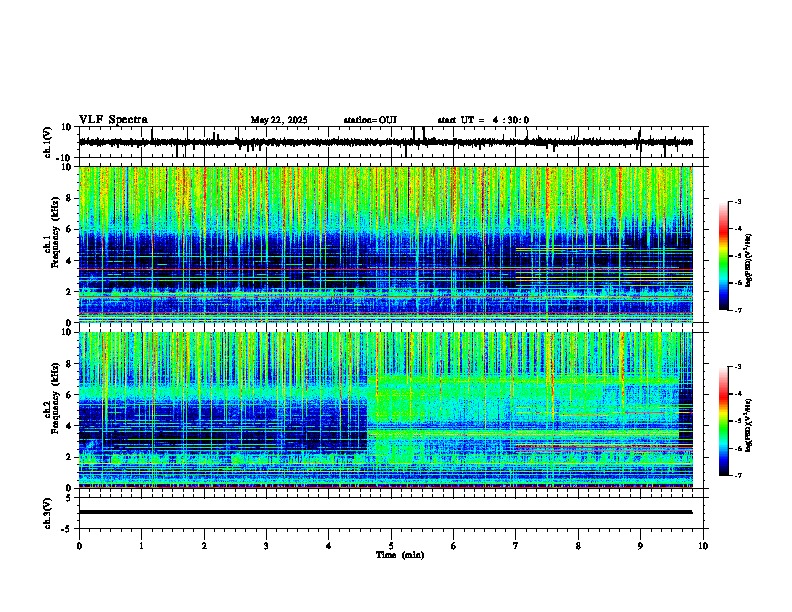Select the "start UT = 4:30:0" text
This screenshot has width=792, height=612.
click(x=483, y=120)
